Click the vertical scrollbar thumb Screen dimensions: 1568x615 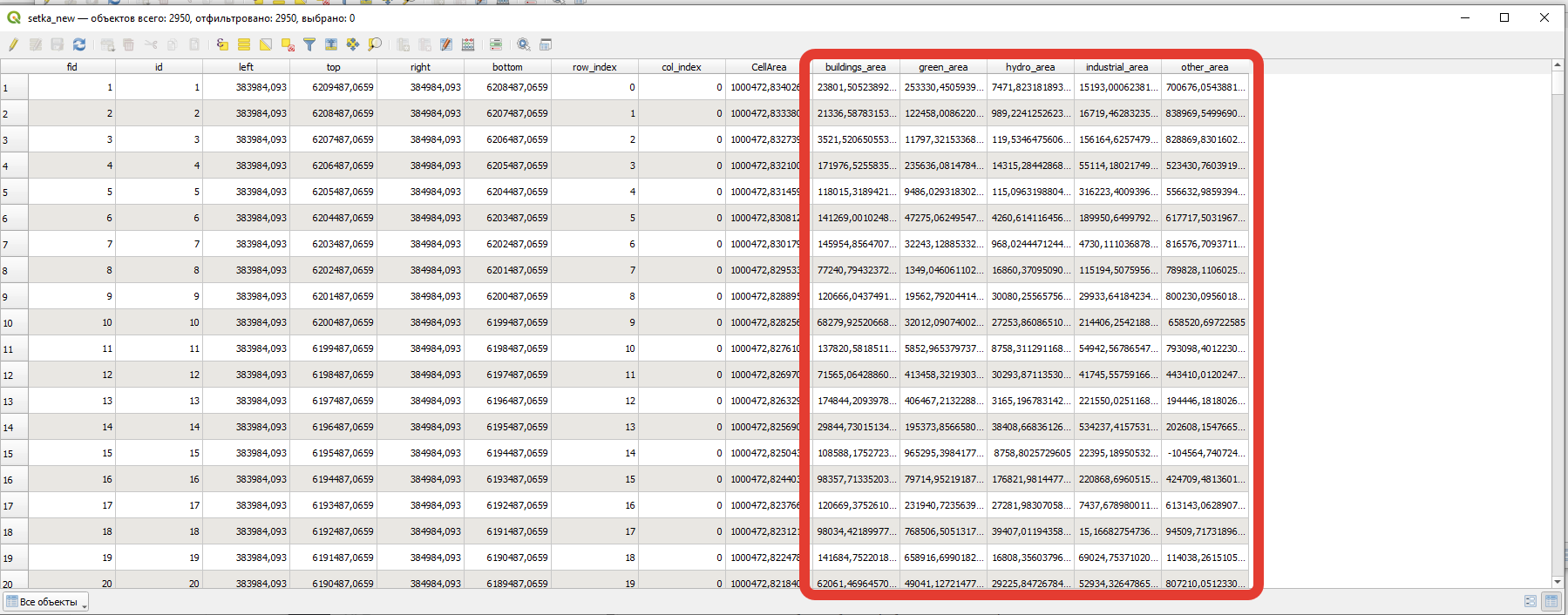coord(1558,84)
